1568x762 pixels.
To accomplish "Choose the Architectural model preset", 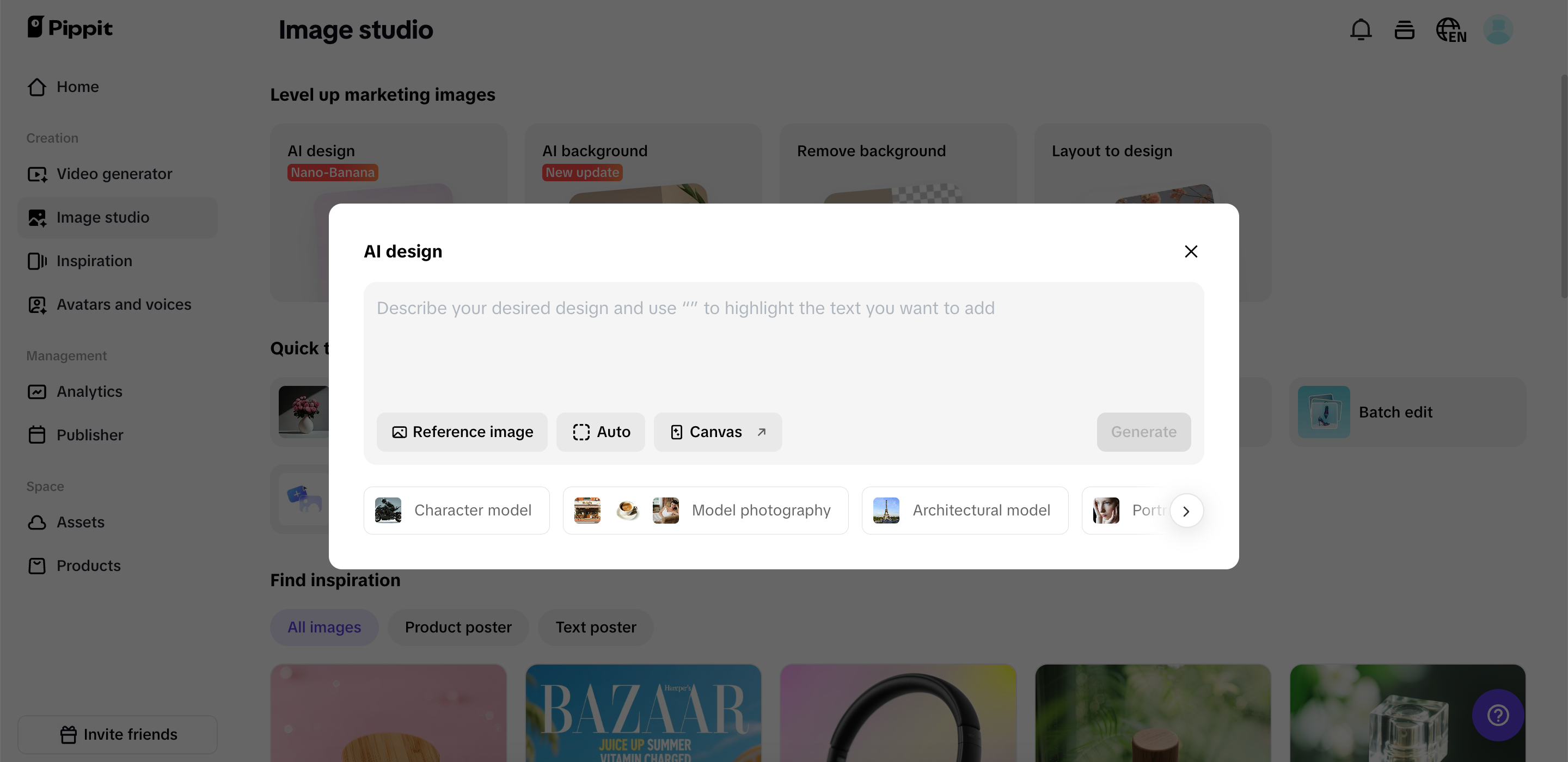I will coord(965,510).
